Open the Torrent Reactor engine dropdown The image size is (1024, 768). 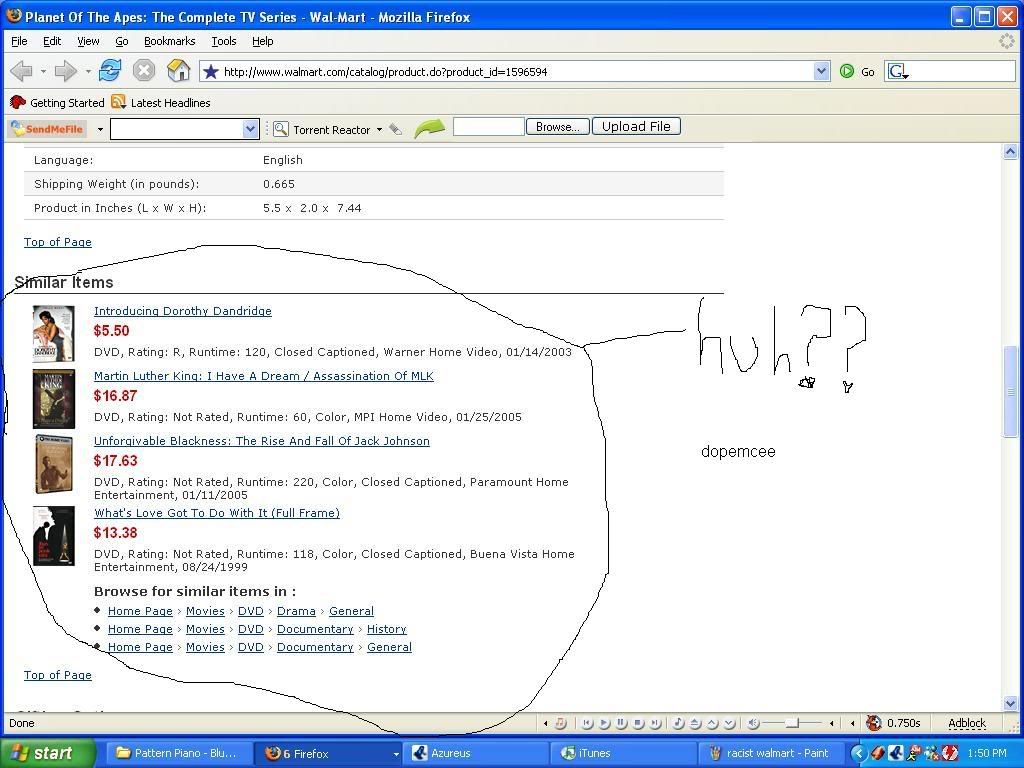point(379,129)
